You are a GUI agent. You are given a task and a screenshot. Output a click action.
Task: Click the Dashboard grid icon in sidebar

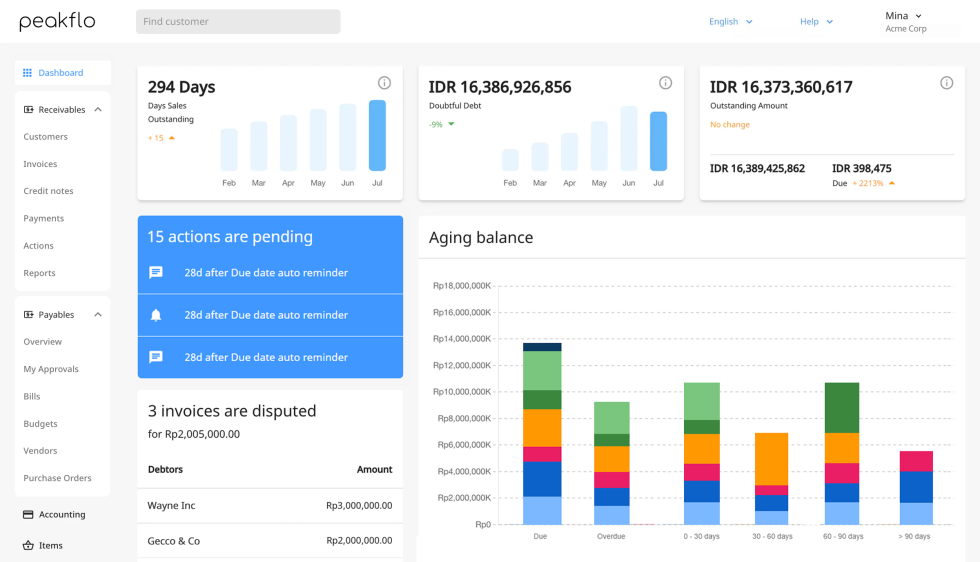point(28,73)
